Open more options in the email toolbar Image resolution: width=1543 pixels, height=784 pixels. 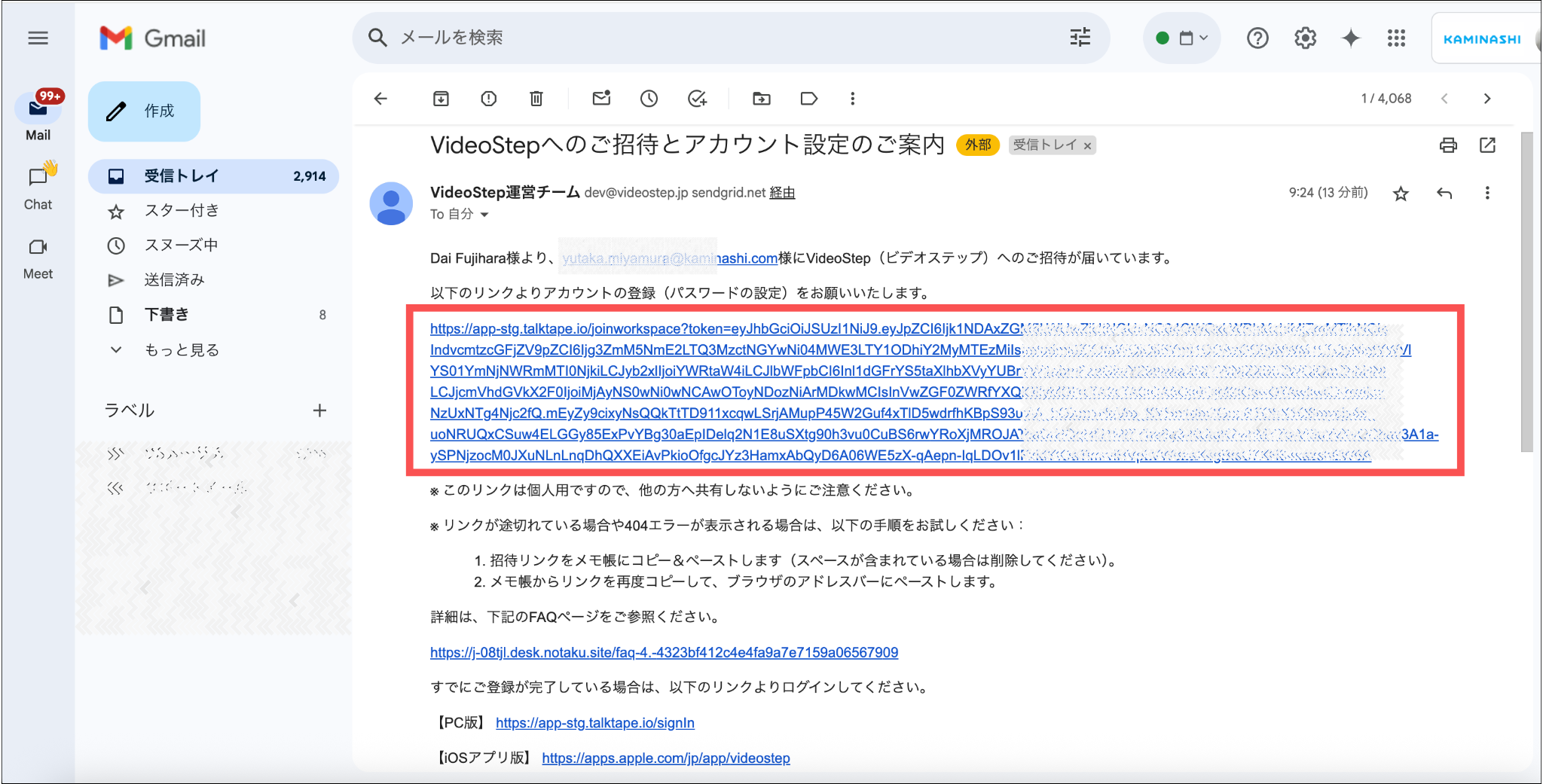[852, 99]
